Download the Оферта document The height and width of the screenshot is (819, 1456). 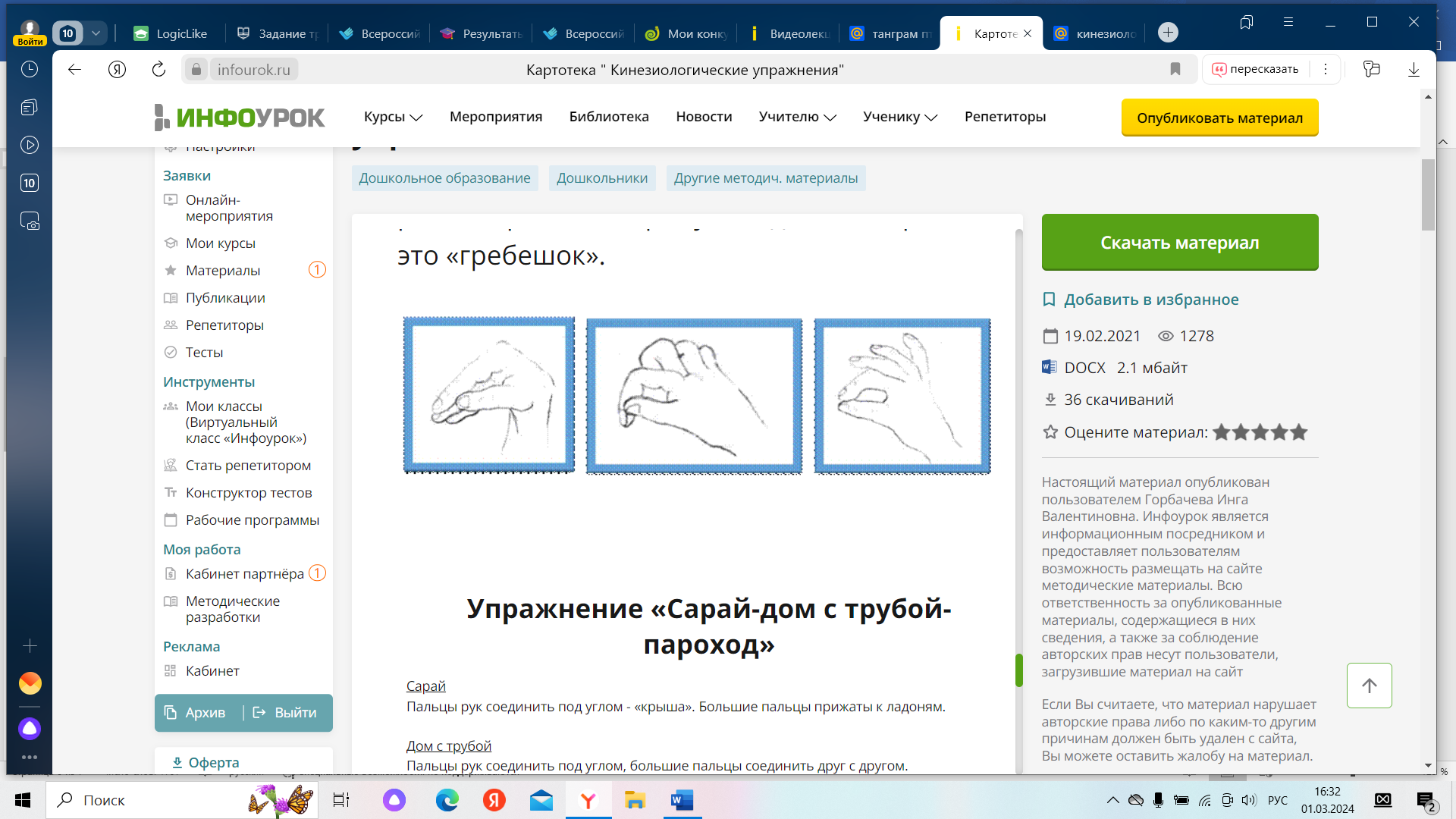(206, 763)
